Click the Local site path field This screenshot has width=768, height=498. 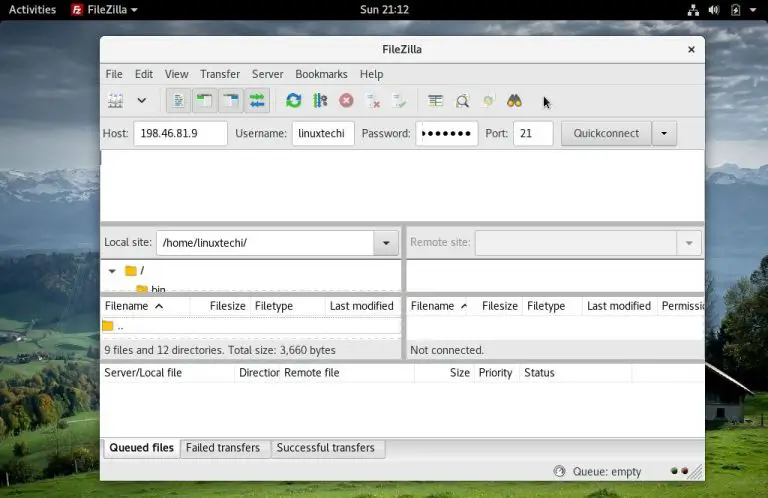[x=265, y=243]
